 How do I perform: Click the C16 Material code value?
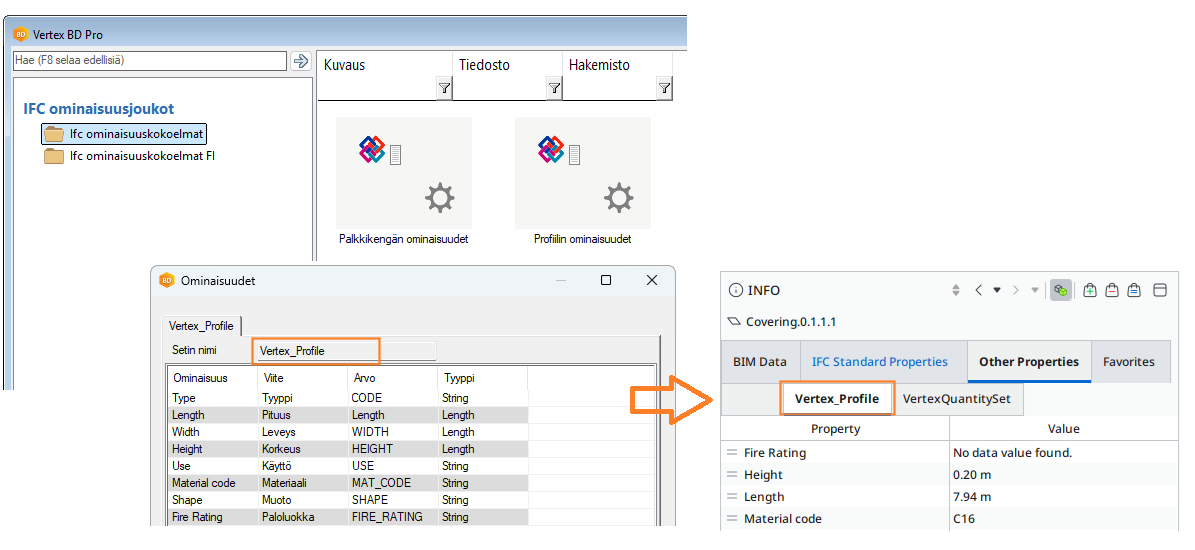pyautogui.click(x=963, y=519)
